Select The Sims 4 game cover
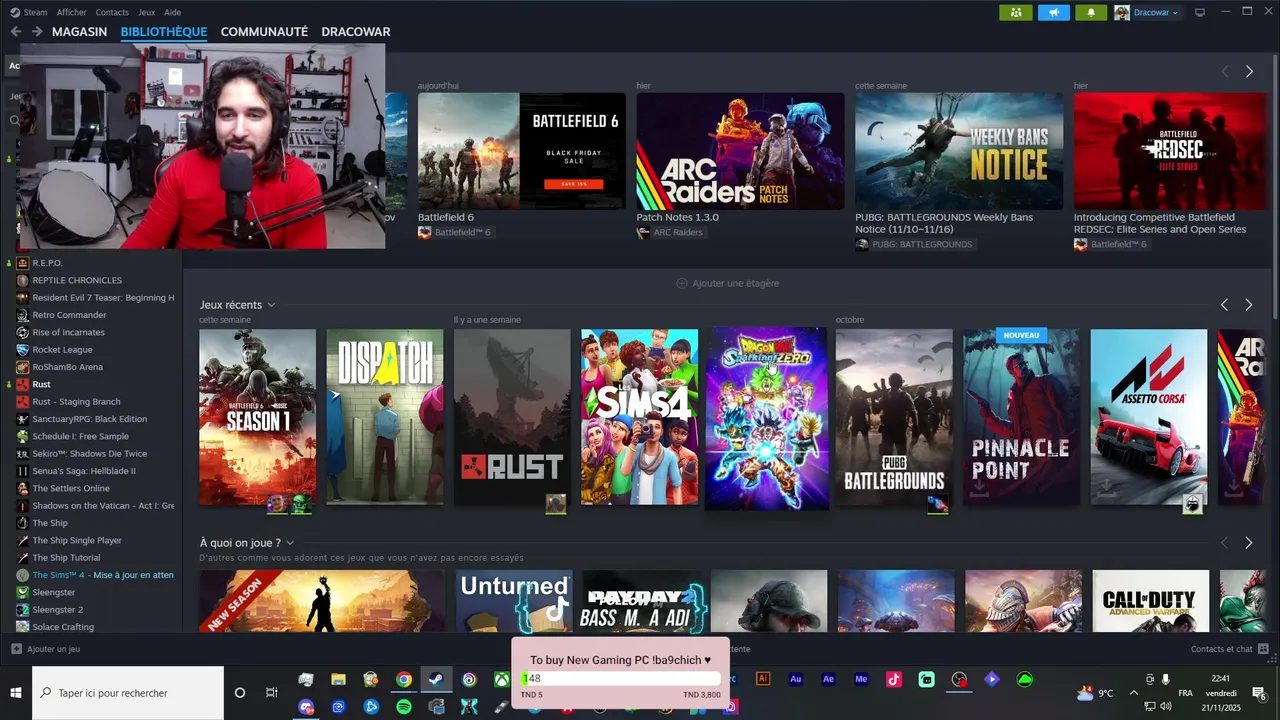Screen dimensions: 1280x720 [640, 417]
